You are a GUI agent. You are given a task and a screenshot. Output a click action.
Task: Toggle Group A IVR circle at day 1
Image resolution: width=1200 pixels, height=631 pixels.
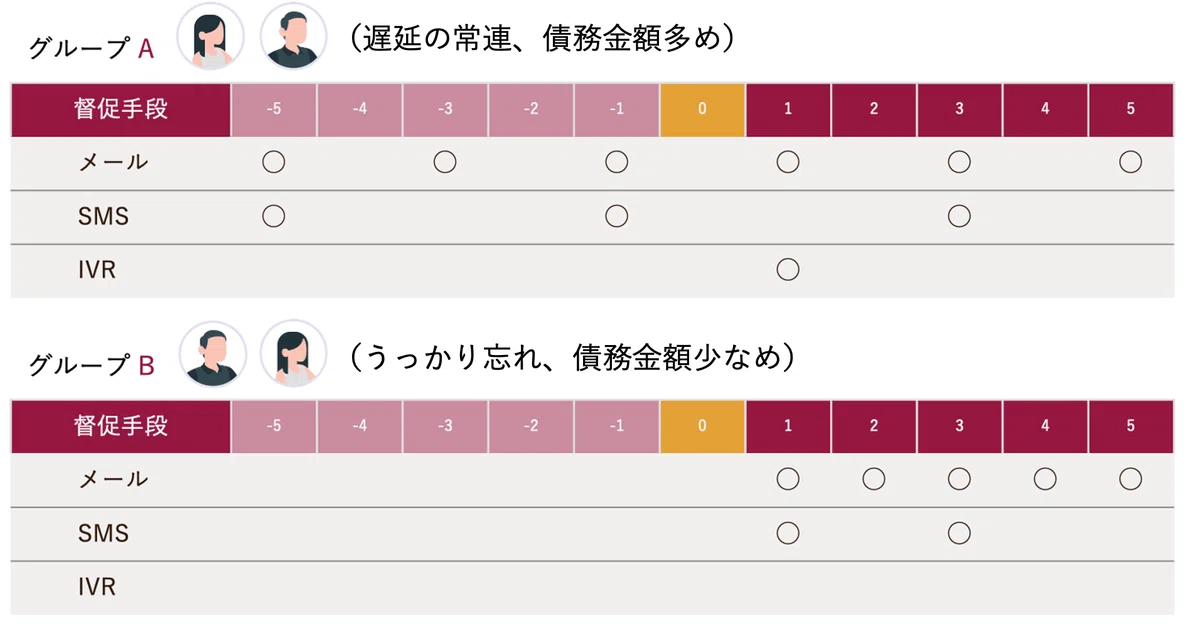click(x=788, y=270)
